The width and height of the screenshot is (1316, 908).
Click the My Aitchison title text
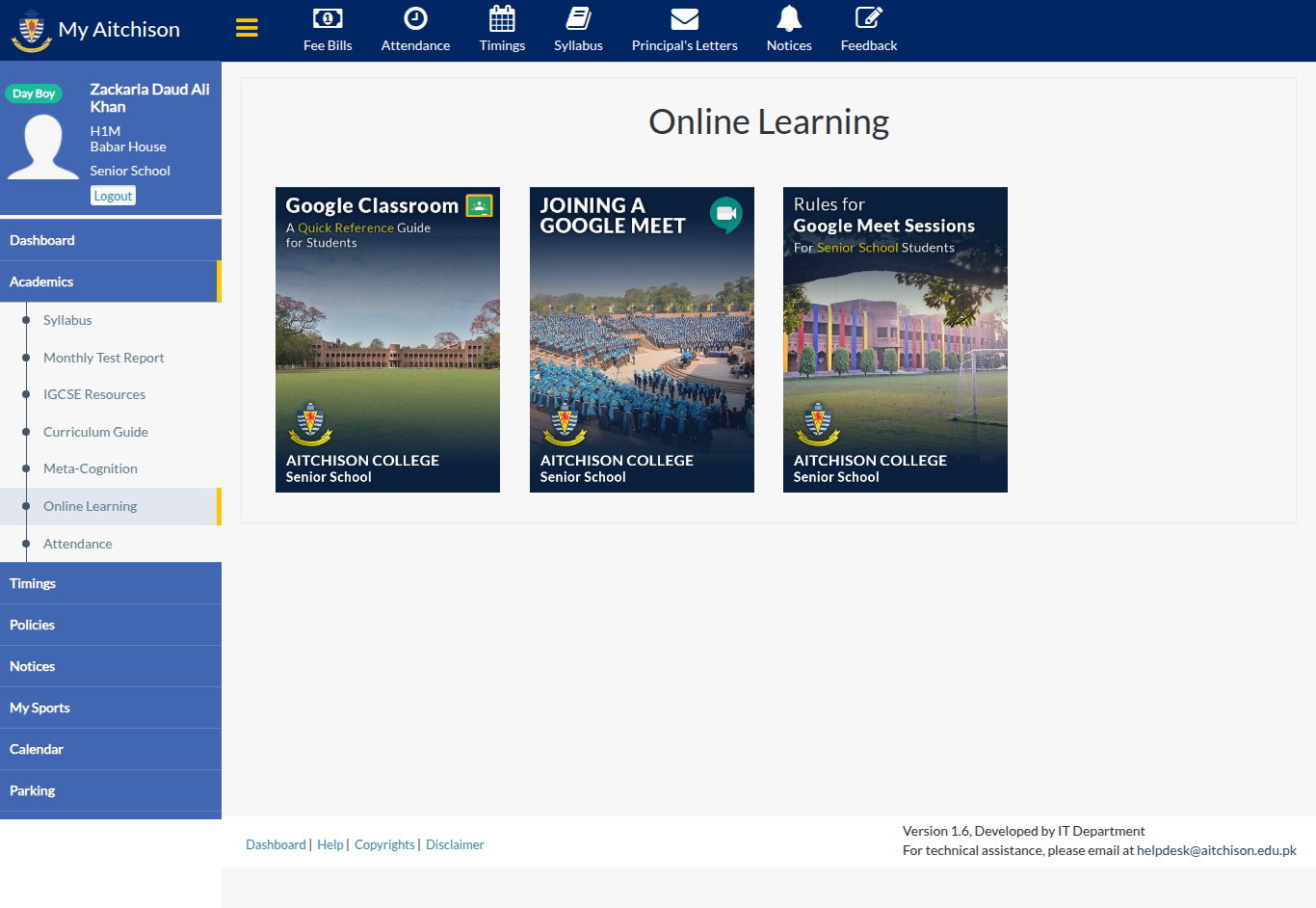[119, 30]
